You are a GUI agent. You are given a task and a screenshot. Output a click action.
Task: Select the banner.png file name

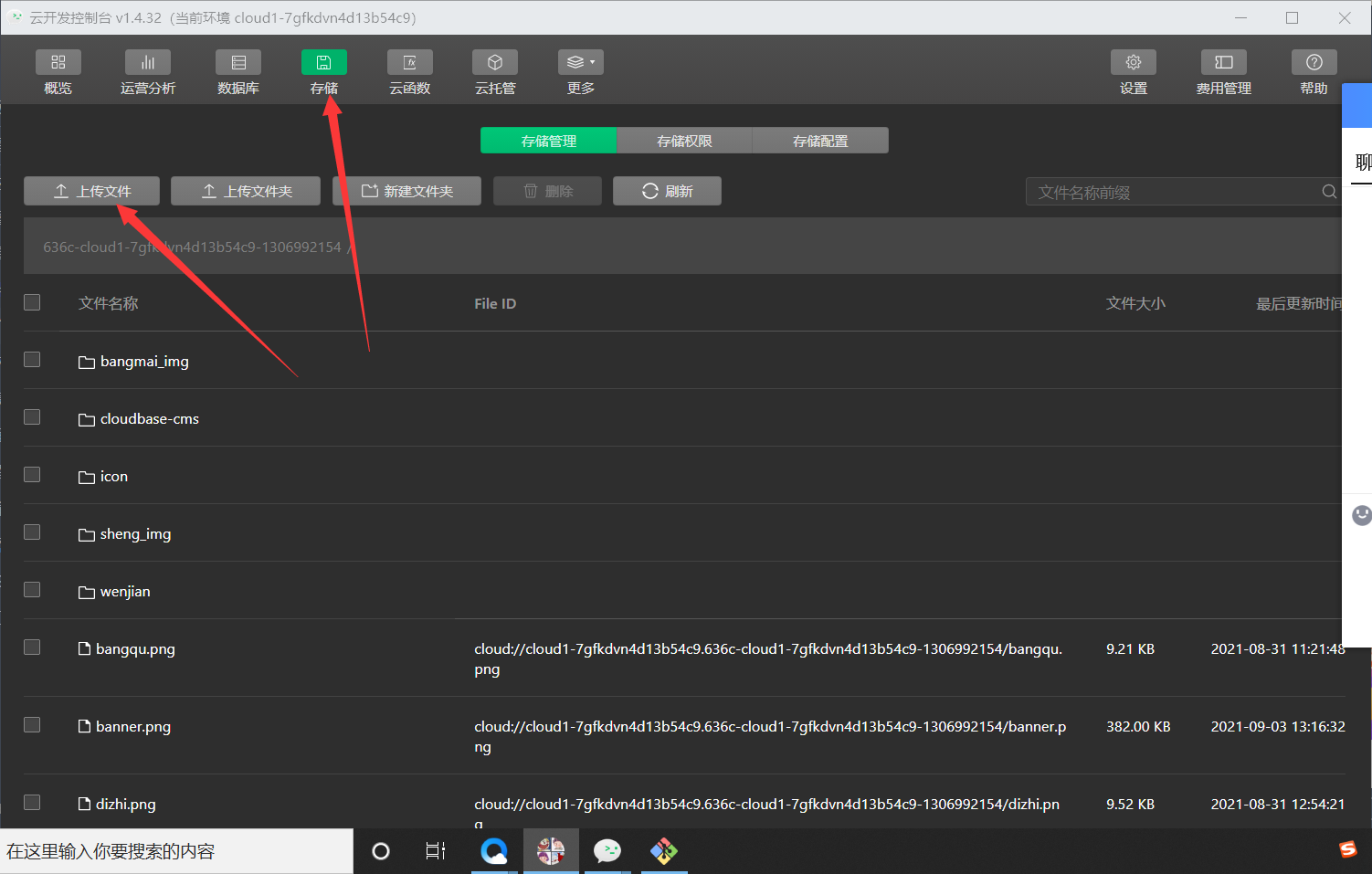pyautogui.click(x=133, y=727)
